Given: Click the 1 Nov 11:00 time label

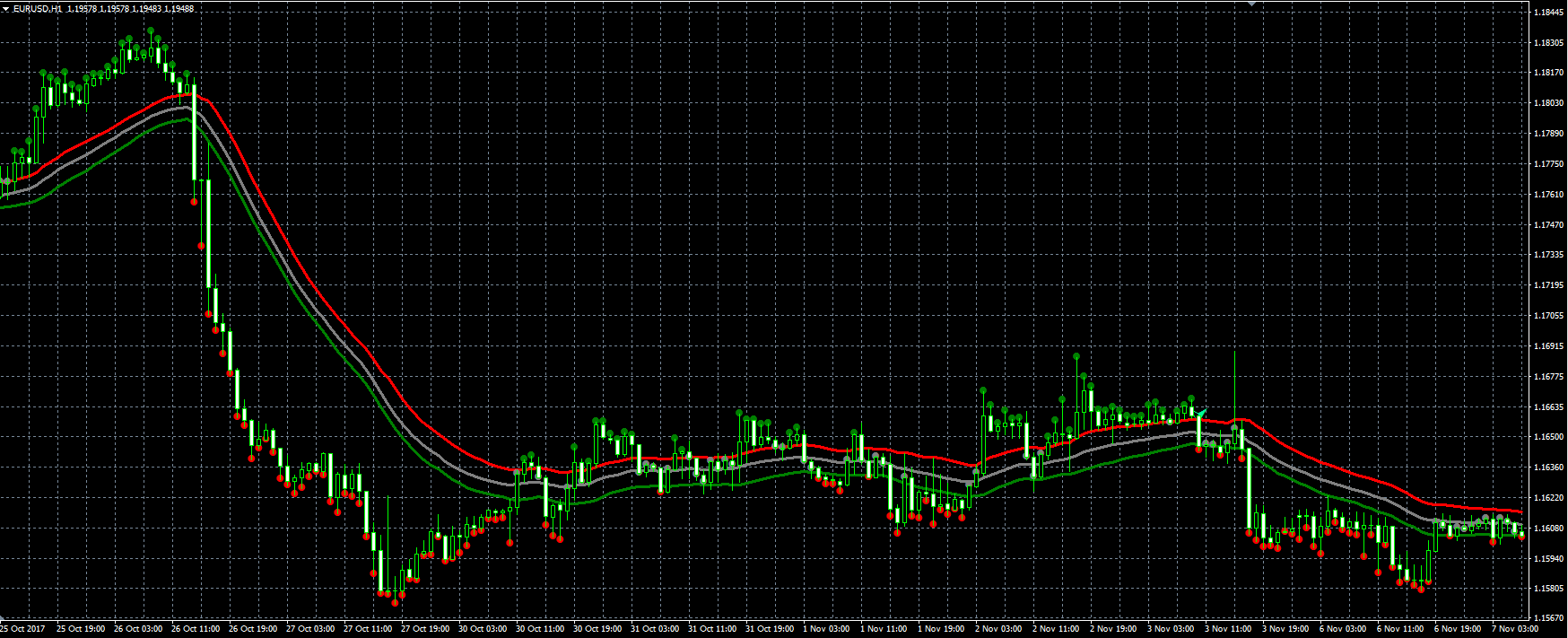Looking at the screenshot, I should point(884,629).
